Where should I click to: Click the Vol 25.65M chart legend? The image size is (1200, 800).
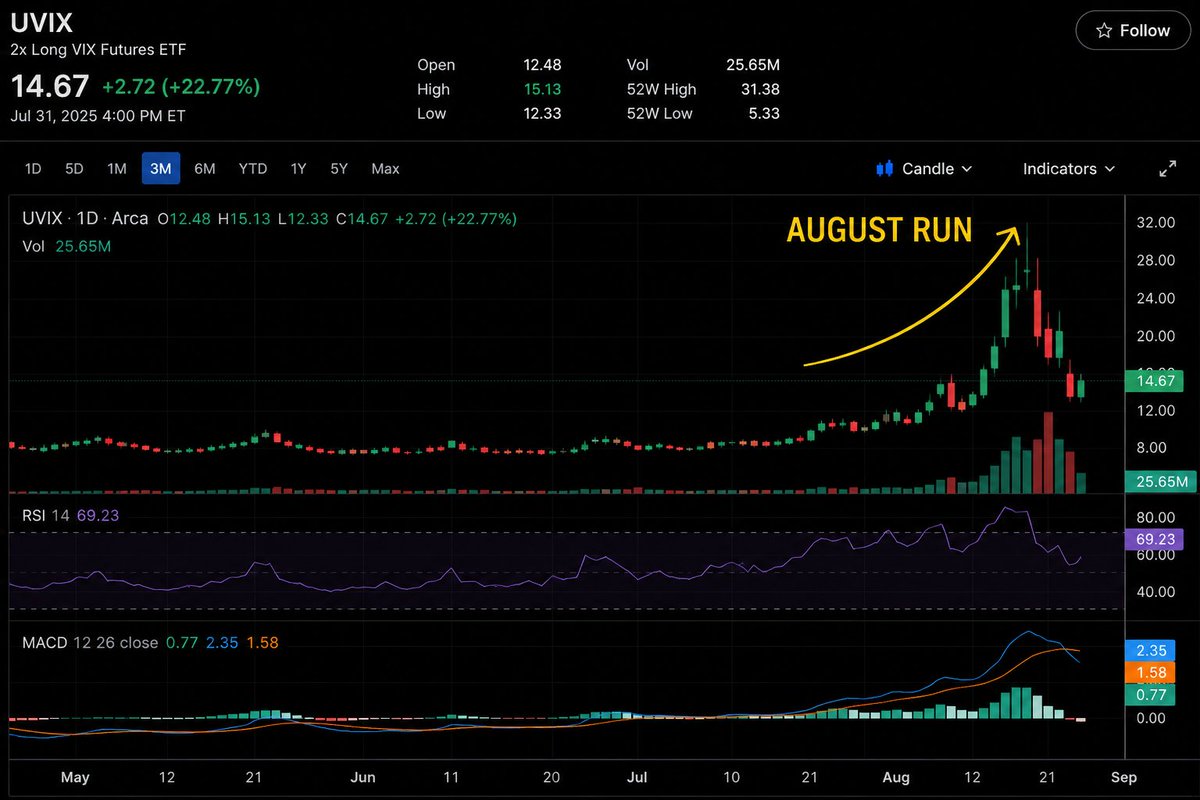(66, 245)
